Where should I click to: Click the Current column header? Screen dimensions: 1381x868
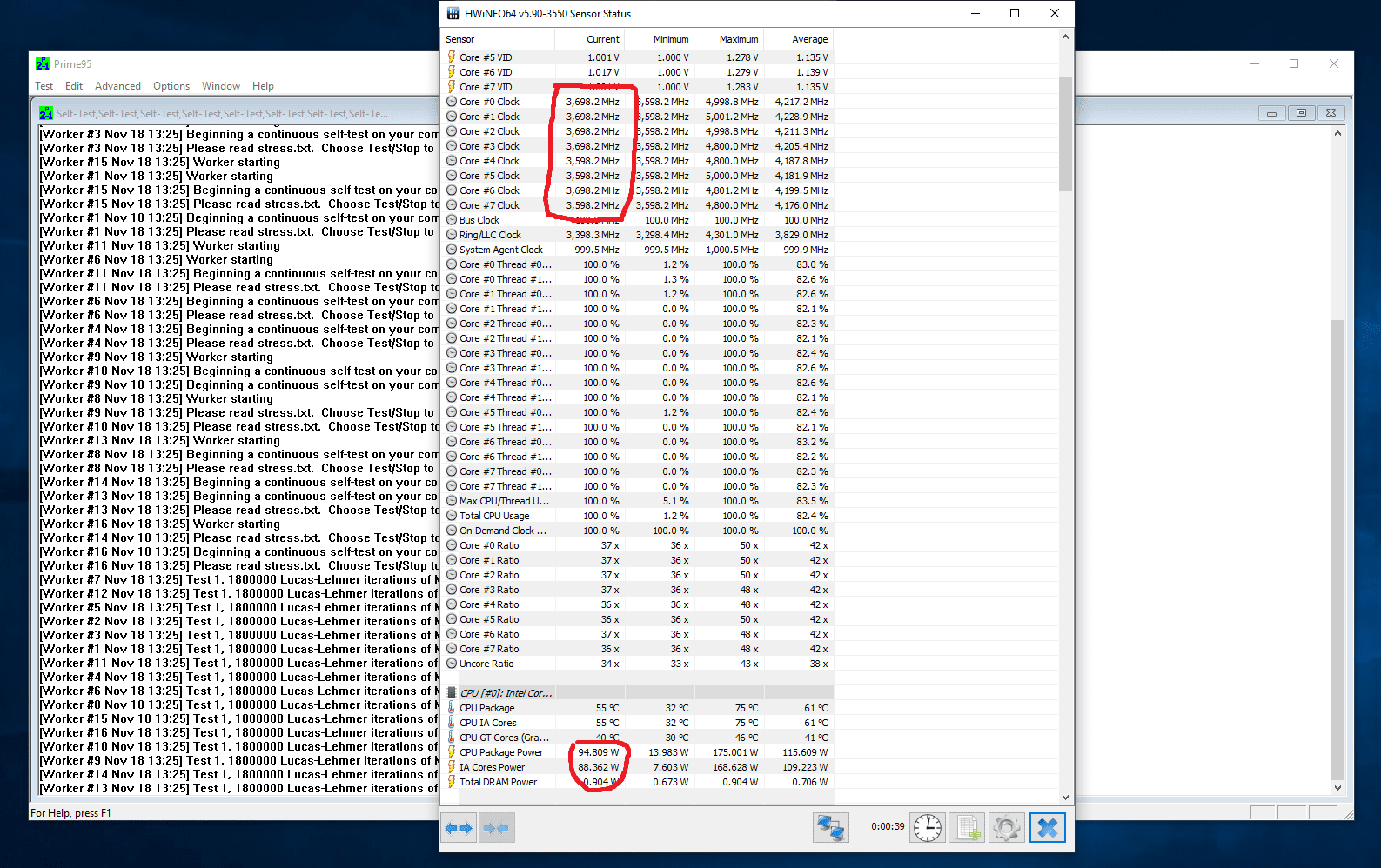pos(589,39)
